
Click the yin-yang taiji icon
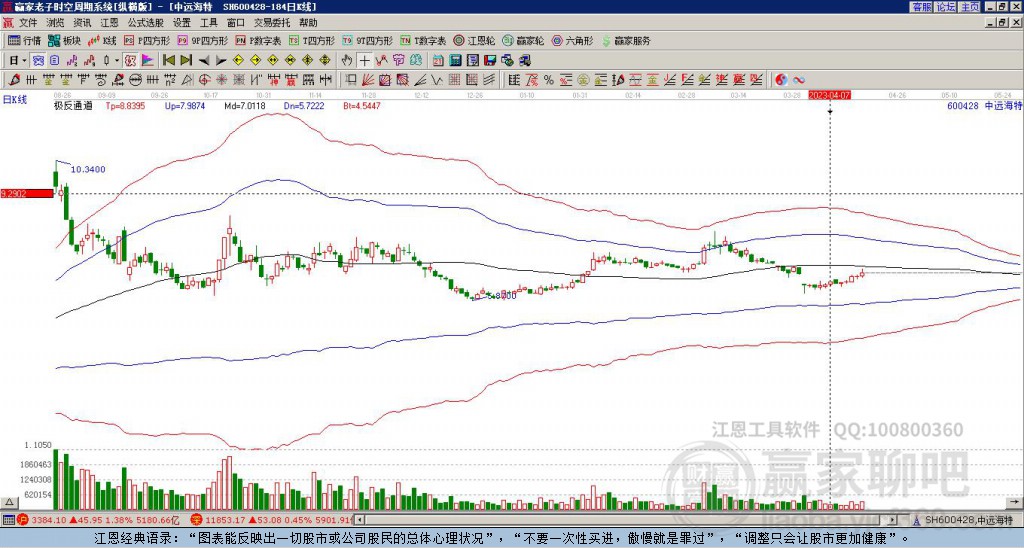tap(781, 80)
